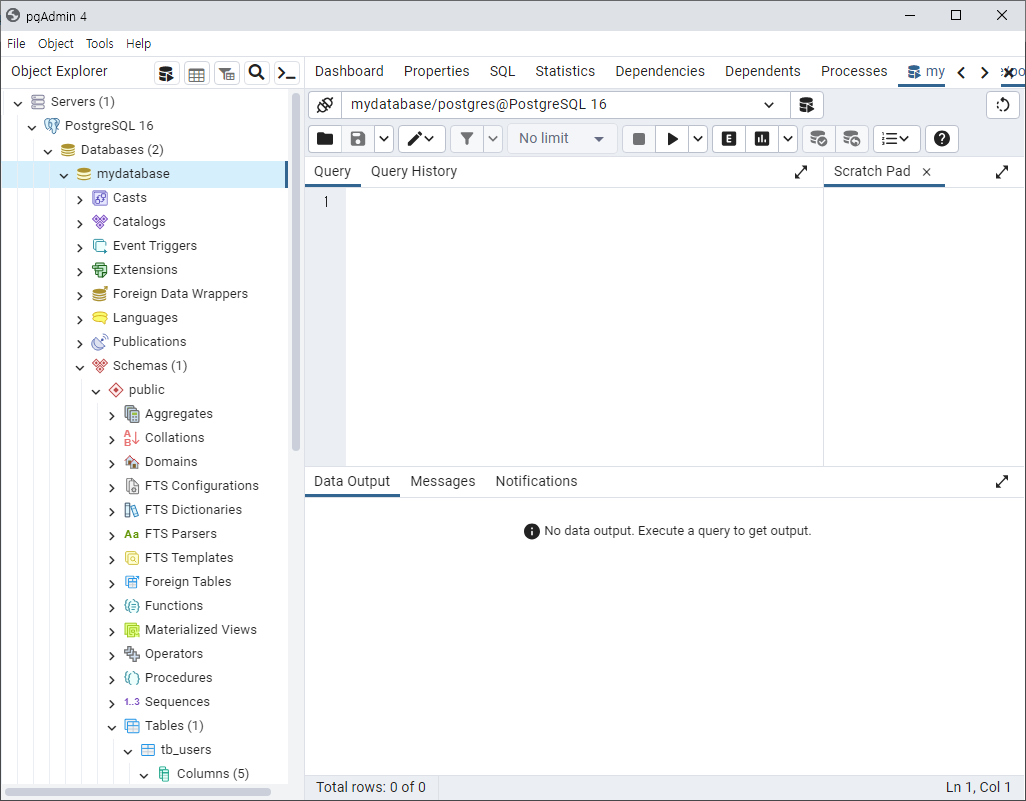
Task: Click into query editor line 1
Action: 584,202
